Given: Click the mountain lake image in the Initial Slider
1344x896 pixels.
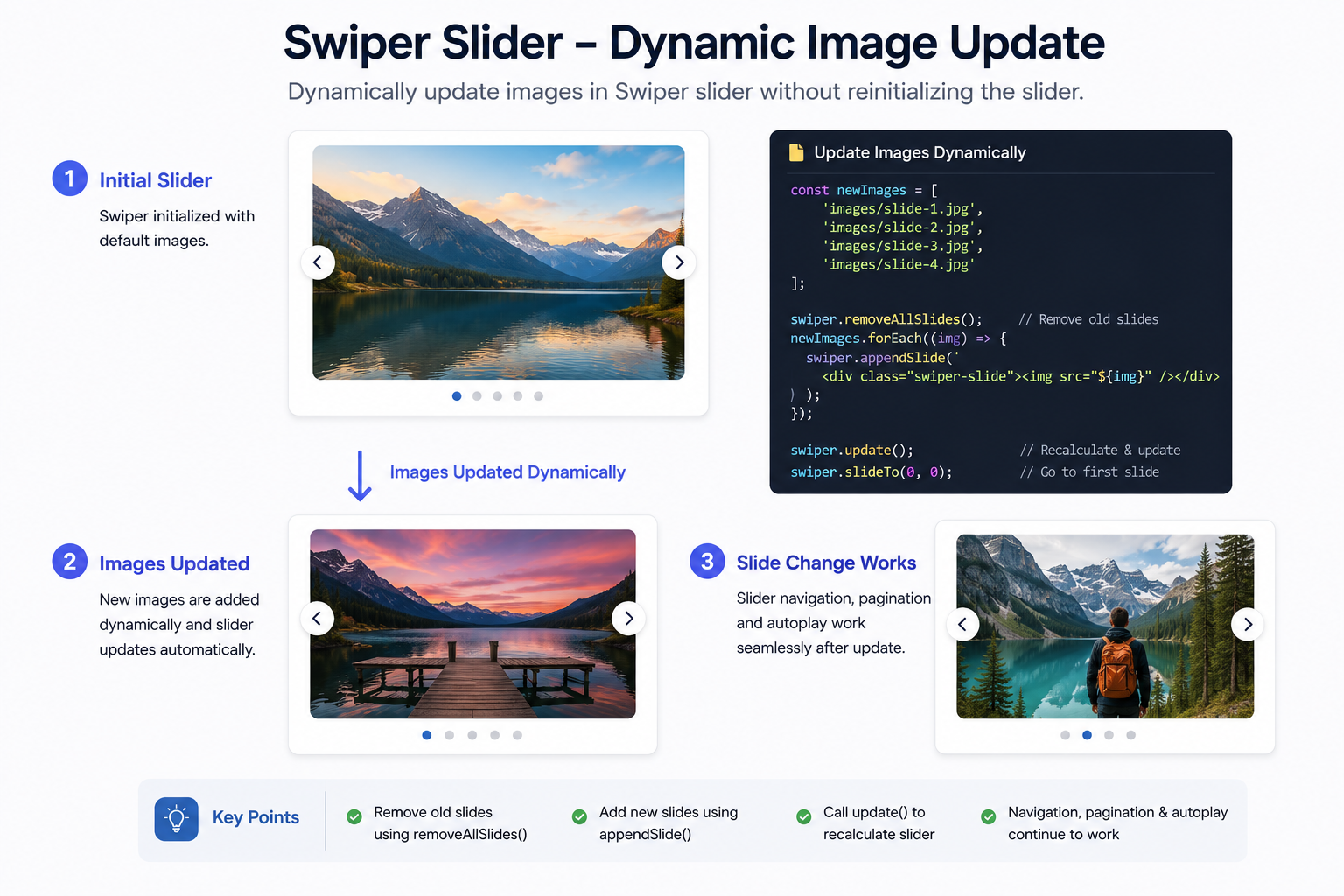Looking at the screenshot, I should [x=499, y=262].
